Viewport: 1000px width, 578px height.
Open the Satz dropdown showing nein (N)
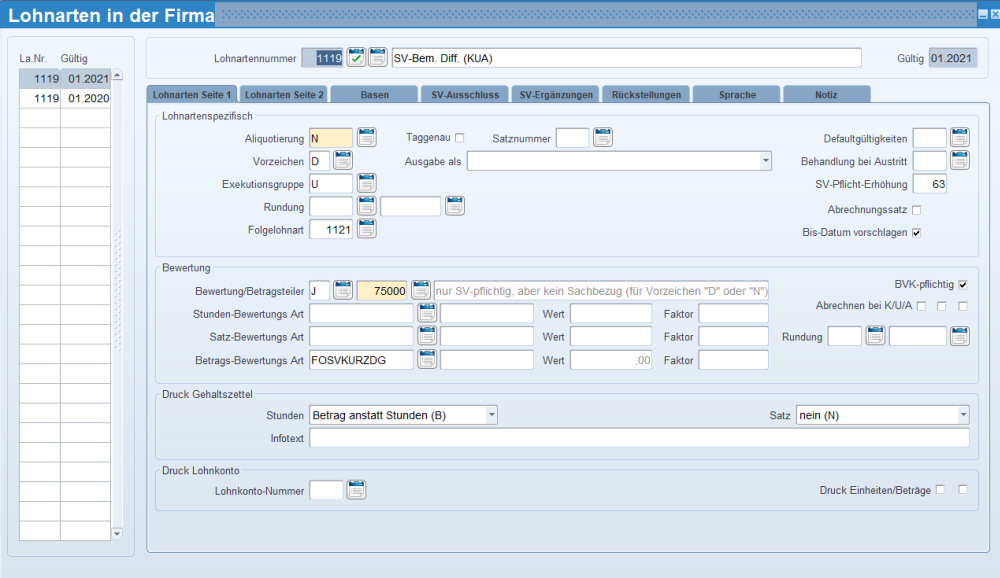point(963,415)
